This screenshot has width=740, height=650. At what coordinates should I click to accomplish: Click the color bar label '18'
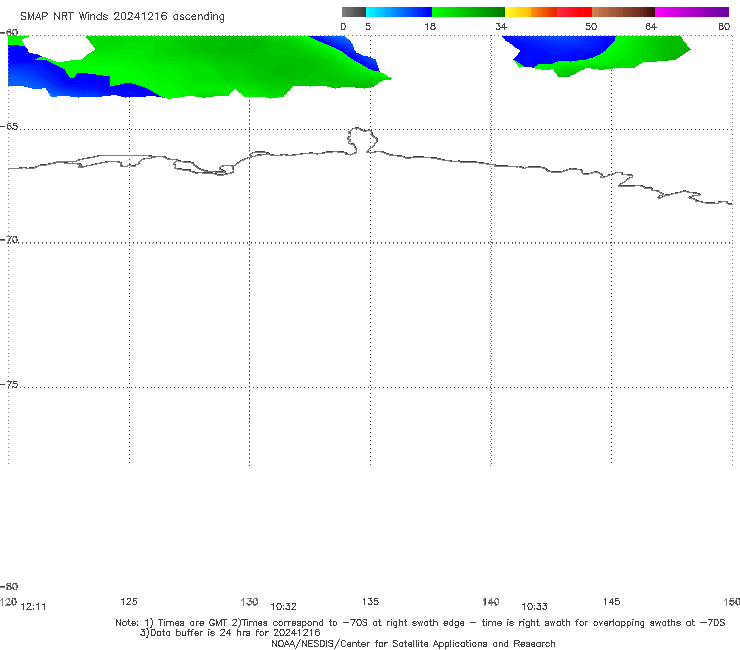click(x=430, y=26)
